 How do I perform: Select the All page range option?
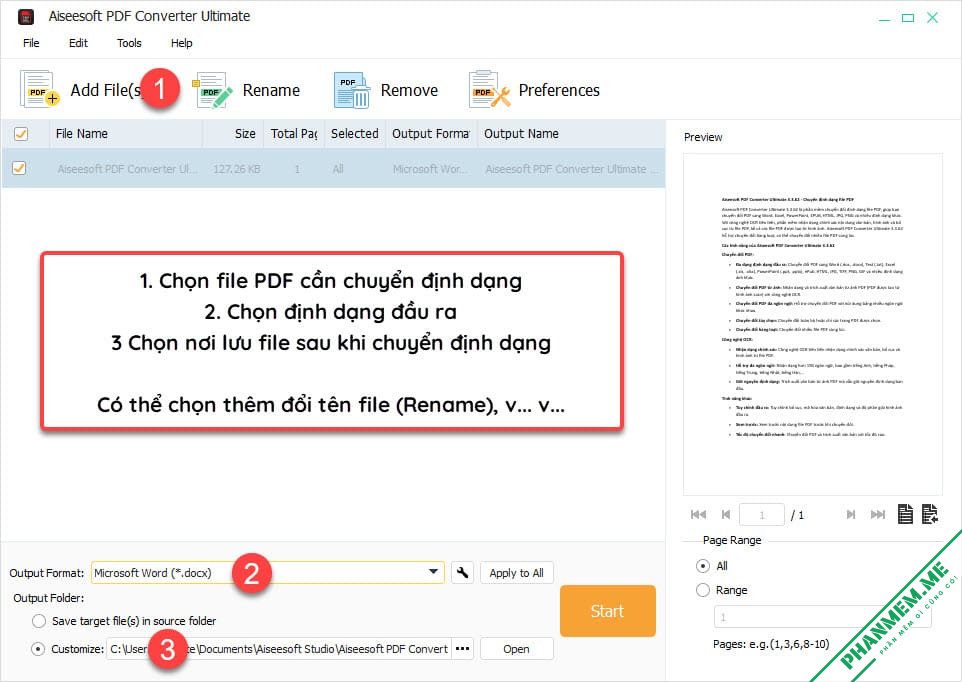tap(703, 565)
